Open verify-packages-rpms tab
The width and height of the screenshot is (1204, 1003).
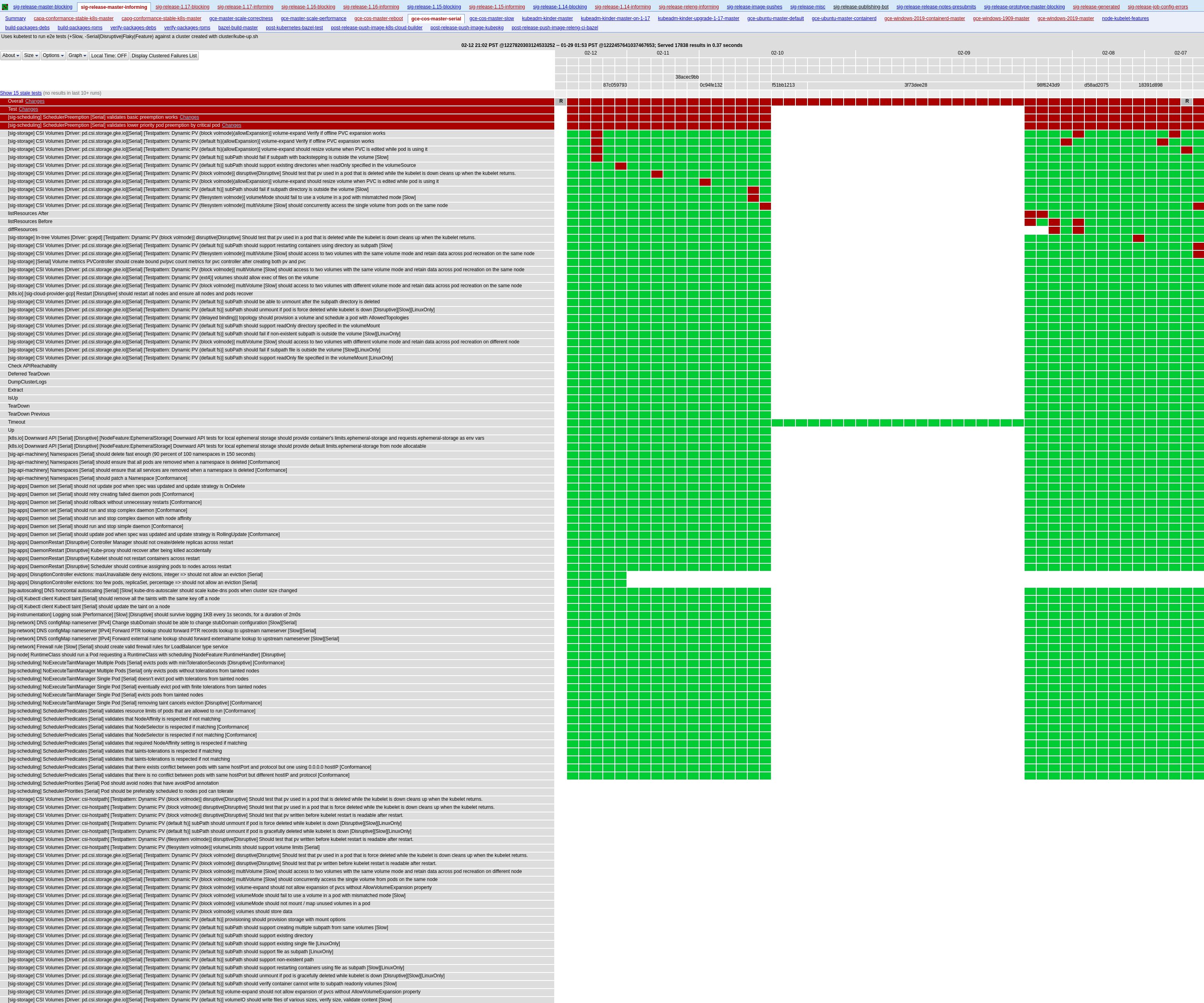[x=187, y=28]
